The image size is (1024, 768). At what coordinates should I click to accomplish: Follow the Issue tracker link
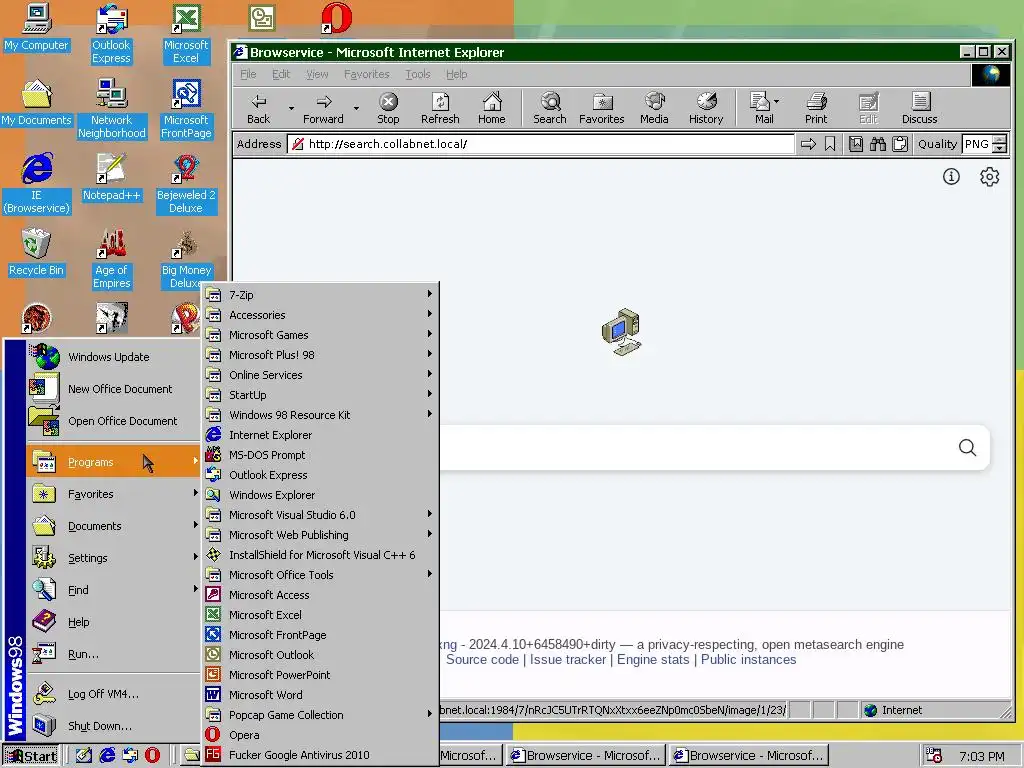pyautogui.click(x=568, y=660)
